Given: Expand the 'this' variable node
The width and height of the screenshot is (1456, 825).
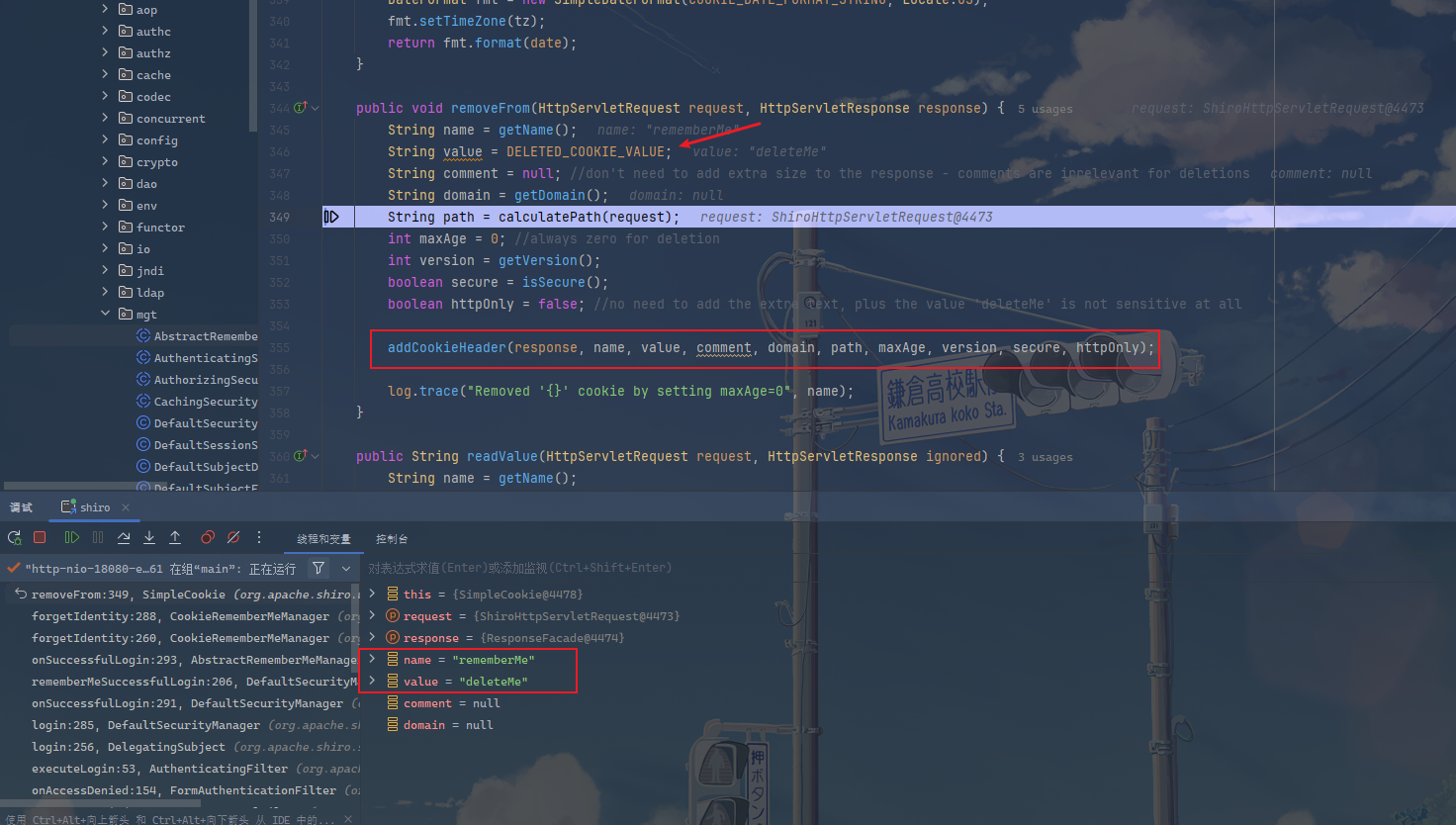Looking at the screenshot, I should point(372,594).
